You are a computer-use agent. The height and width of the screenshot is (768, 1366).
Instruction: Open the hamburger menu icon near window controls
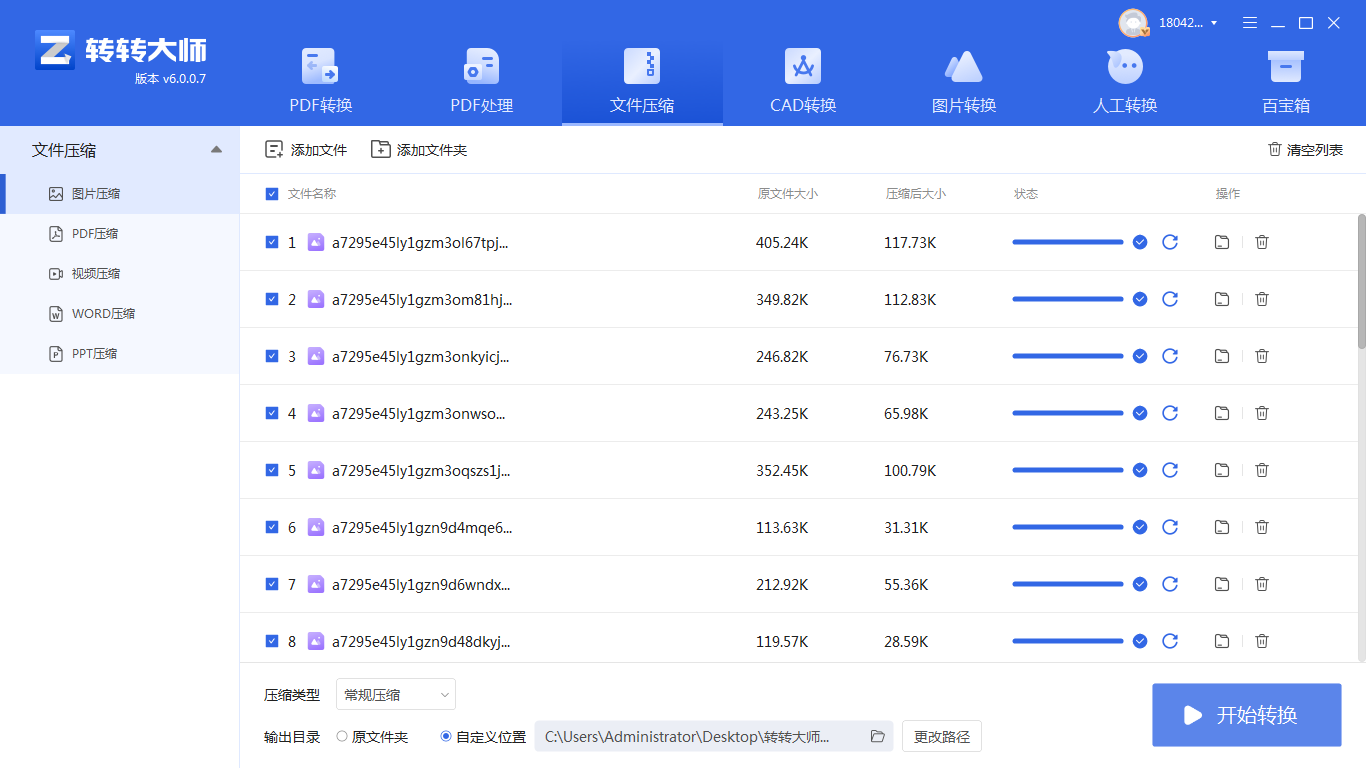(1249, 22)
